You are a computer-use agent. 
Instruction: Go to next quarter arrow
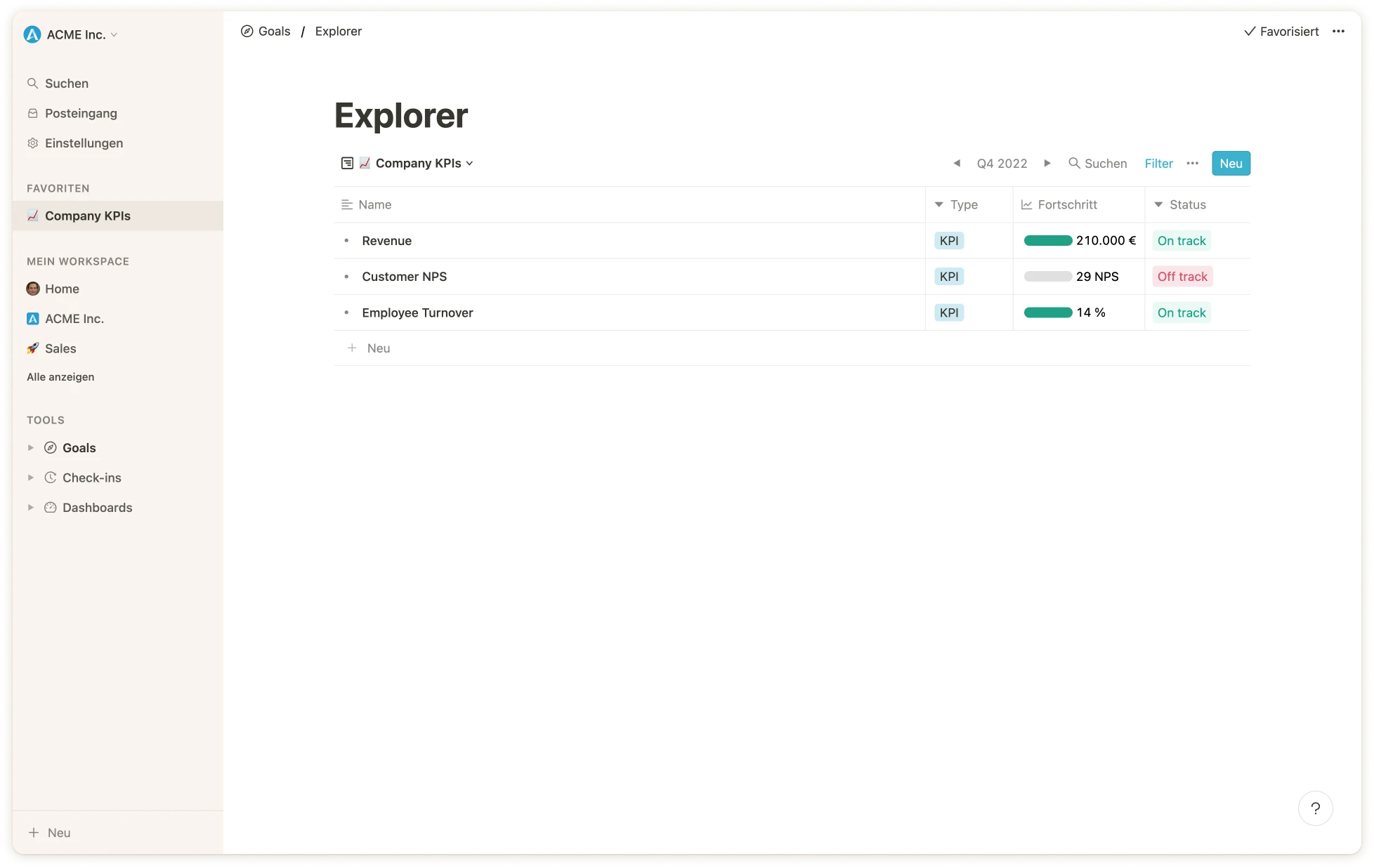[x=1047, y=163]
